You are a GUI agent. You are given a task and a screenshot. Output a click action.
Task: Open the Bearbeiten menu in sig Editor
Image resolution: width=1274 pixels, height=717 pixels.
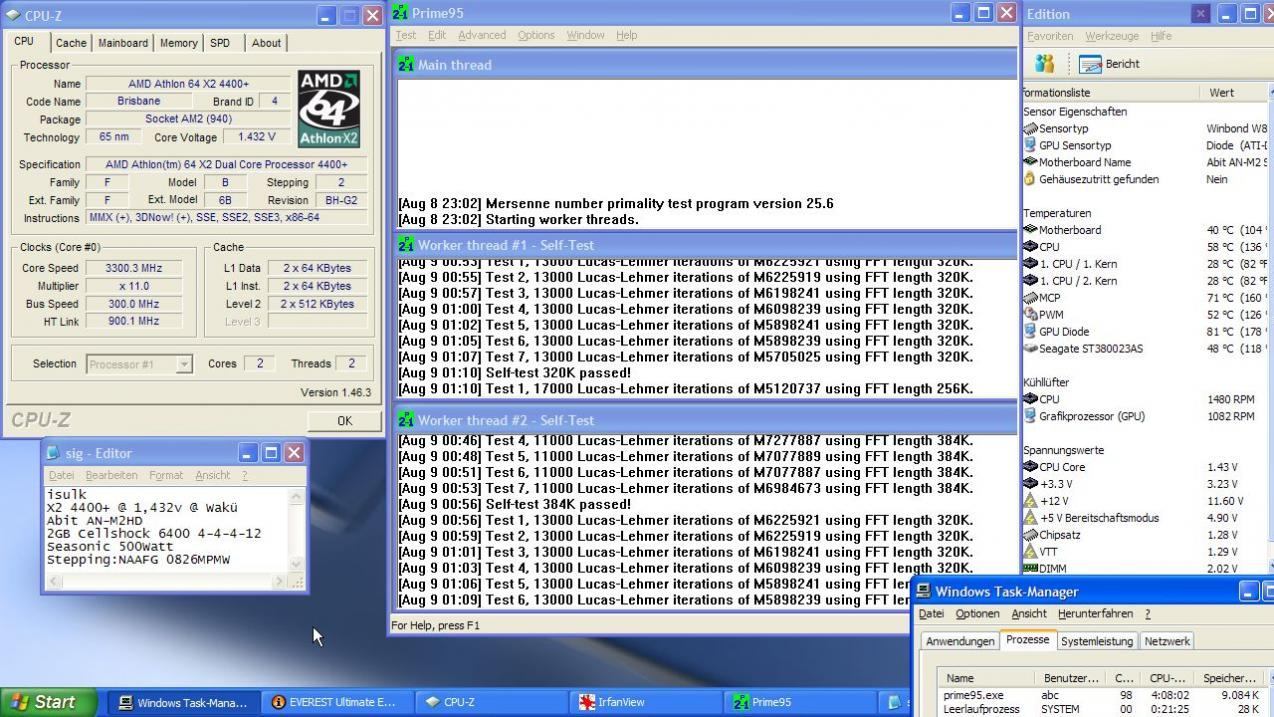[x=112, y=475]
